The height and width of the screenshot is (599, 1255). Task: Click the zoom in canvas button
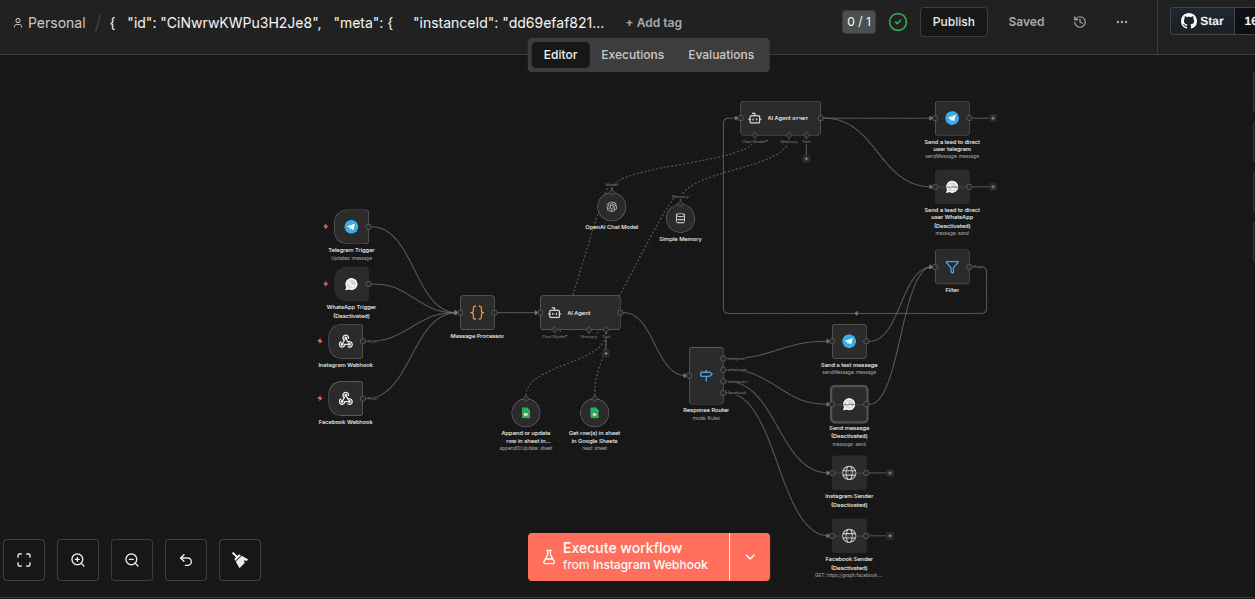click(78, 560)
